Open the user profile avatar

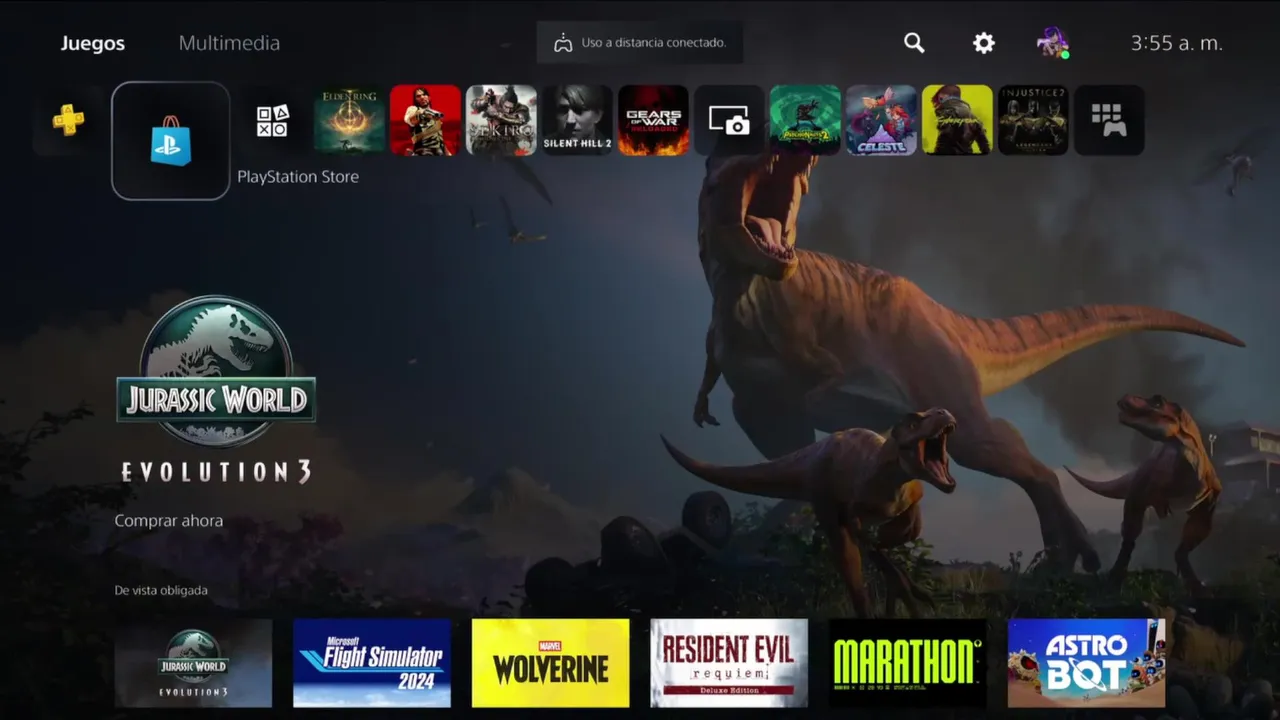tap(1053, 43)
